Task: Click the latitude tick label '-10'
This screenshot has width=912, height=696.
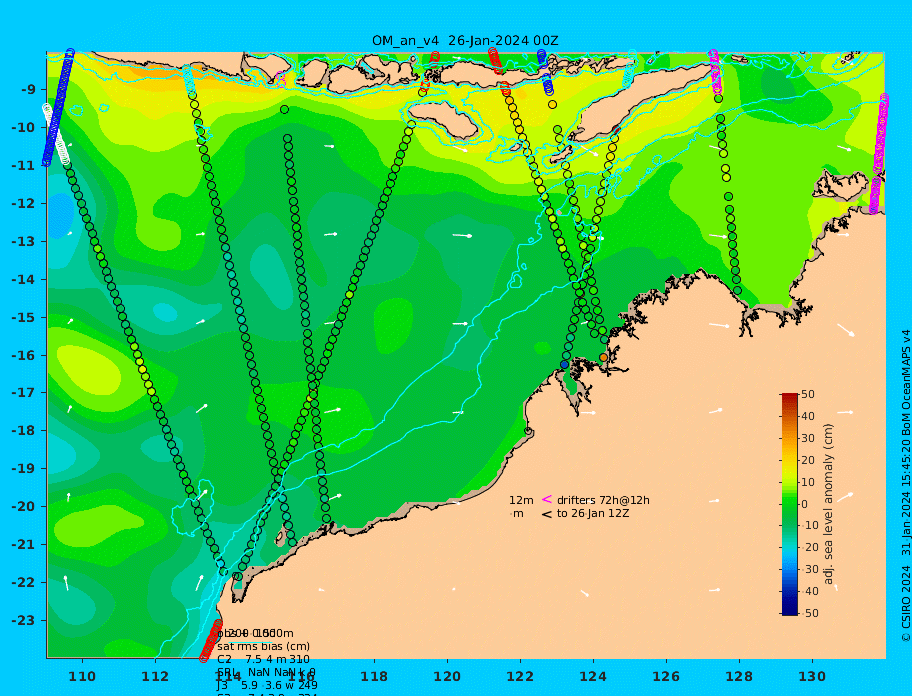Action: click(23, 127)
